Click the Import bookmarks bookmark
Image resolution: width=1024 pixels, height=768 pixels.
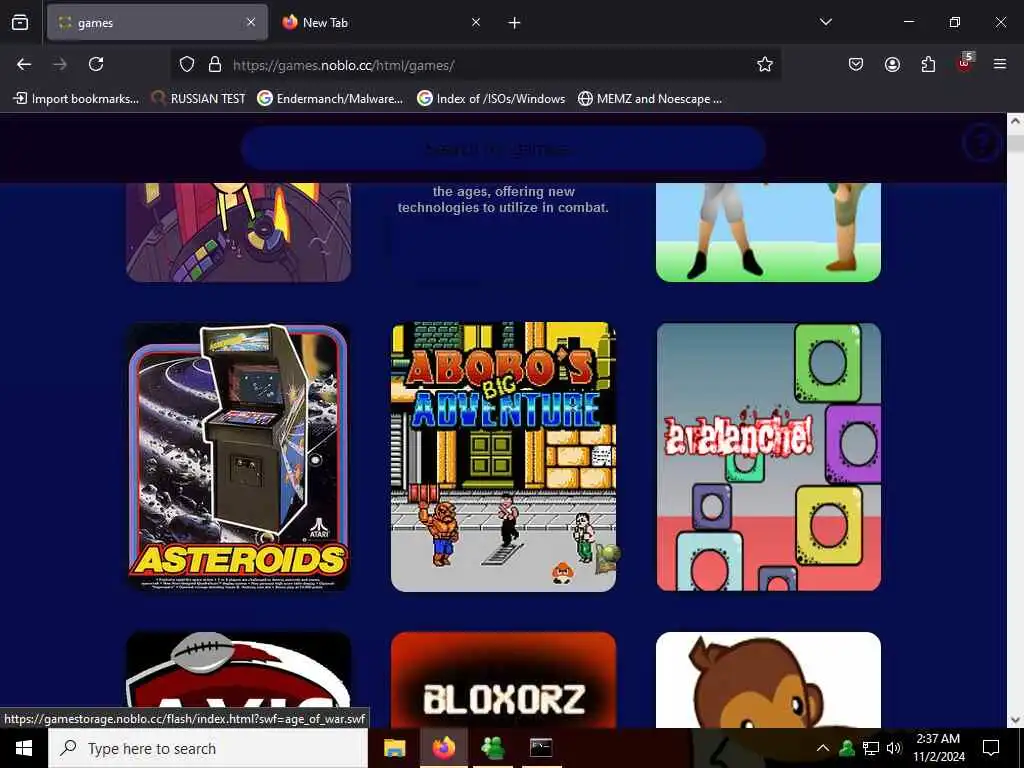coord(76,99)
